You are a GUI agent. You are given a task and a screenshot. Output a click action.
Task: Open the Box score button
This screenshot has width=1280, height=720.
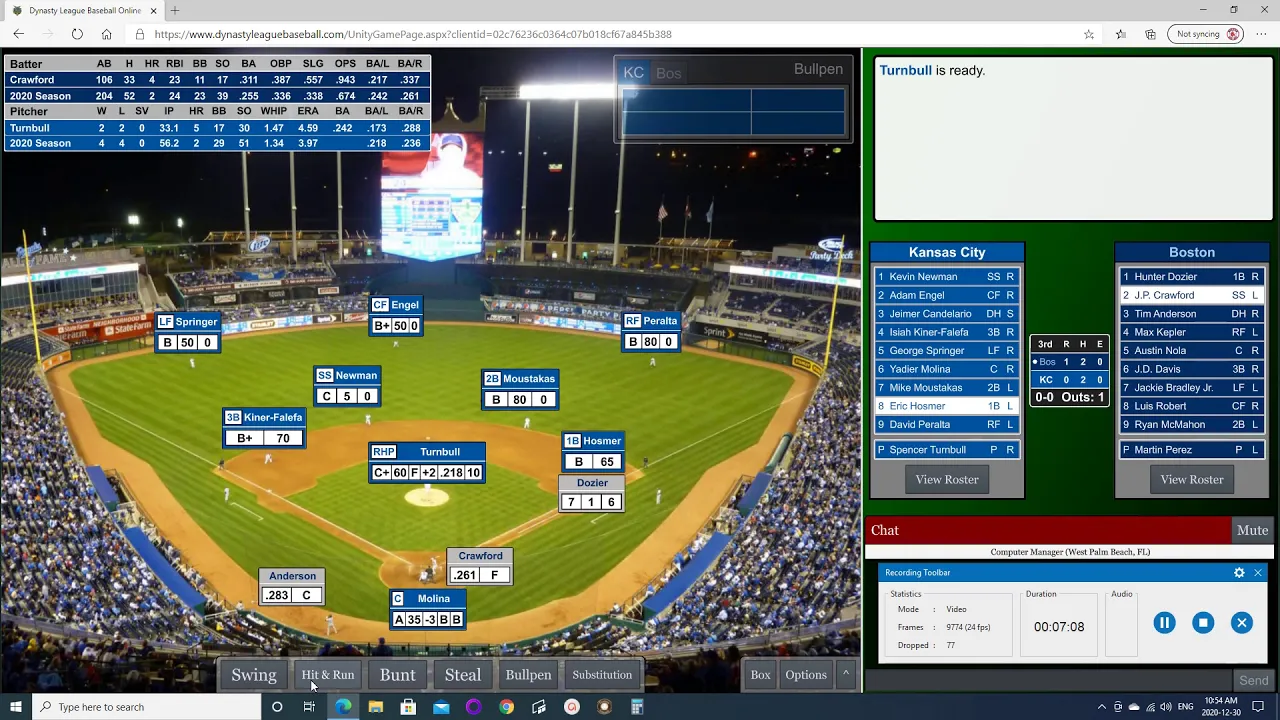click(x=761, y=675)
